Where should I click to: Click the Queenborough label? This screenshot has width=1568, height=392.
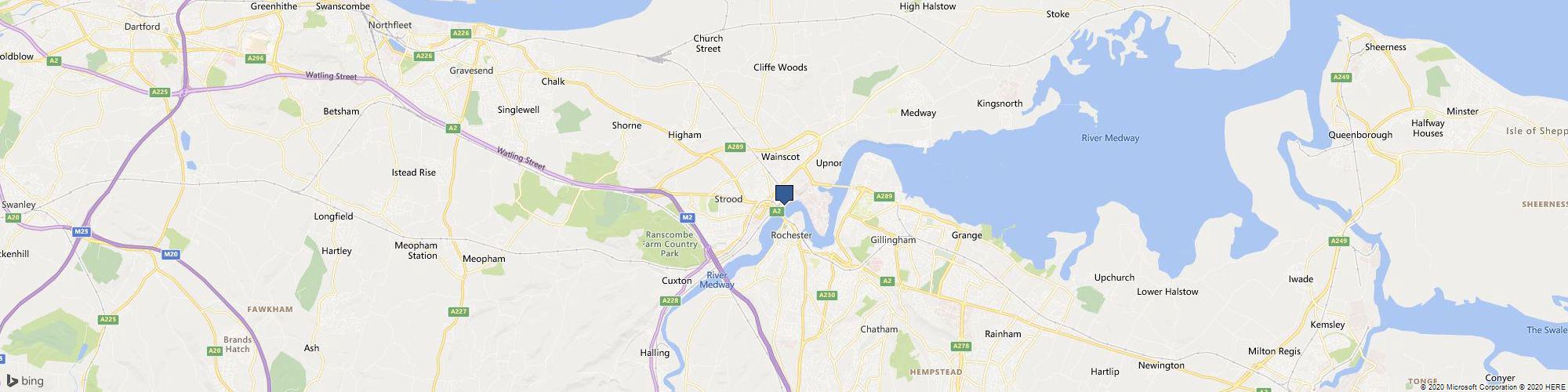1360,135
